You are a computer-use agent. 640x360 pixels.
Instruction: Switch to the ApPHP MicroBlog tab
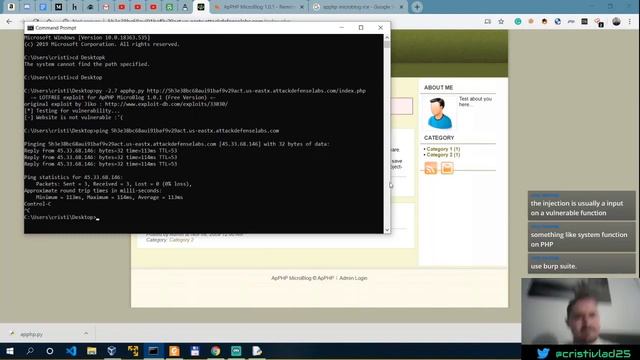point(259,7)
